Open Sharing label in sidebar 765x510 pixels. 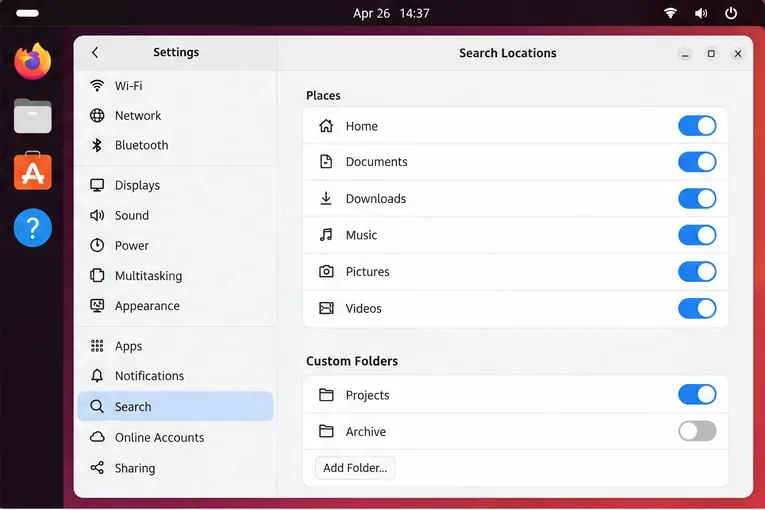[135, 468]
